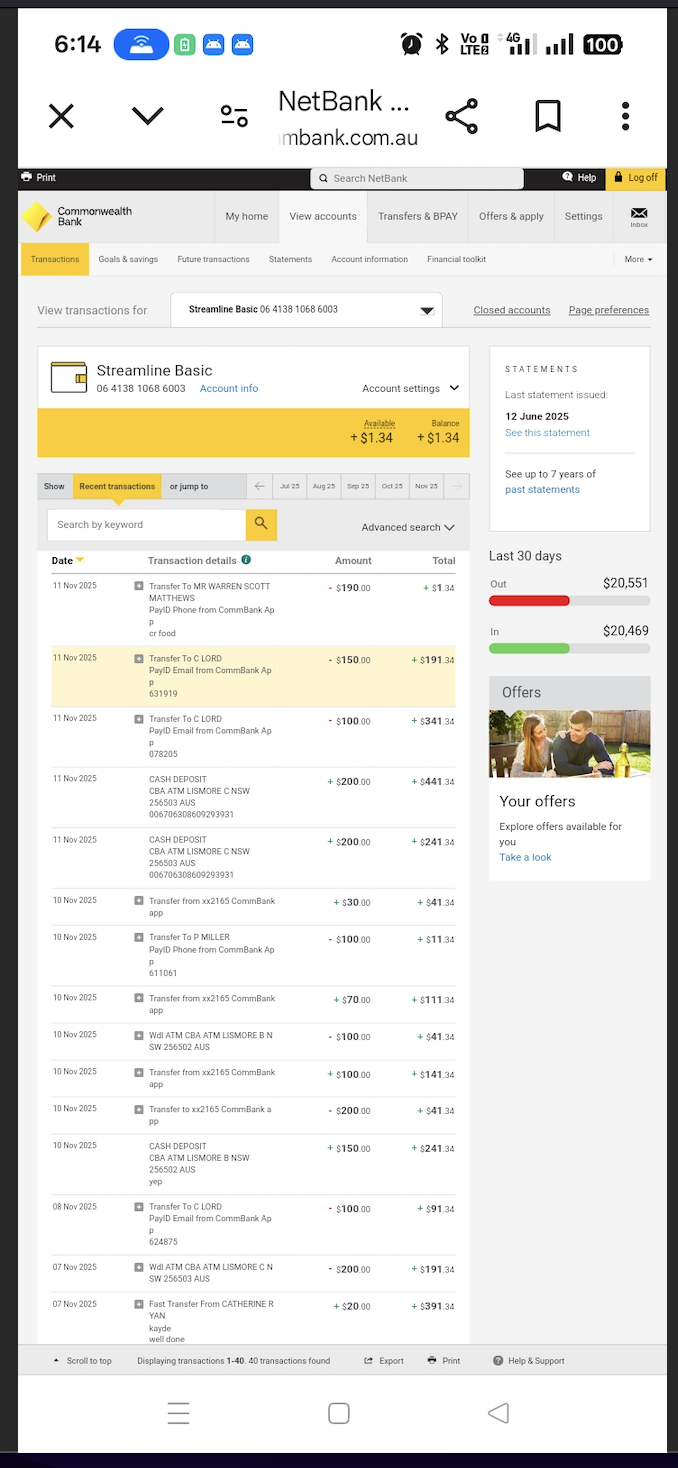Open the account selector dropdown
The width and height of the screenshot is (678, 1468).
coord(306,310)
